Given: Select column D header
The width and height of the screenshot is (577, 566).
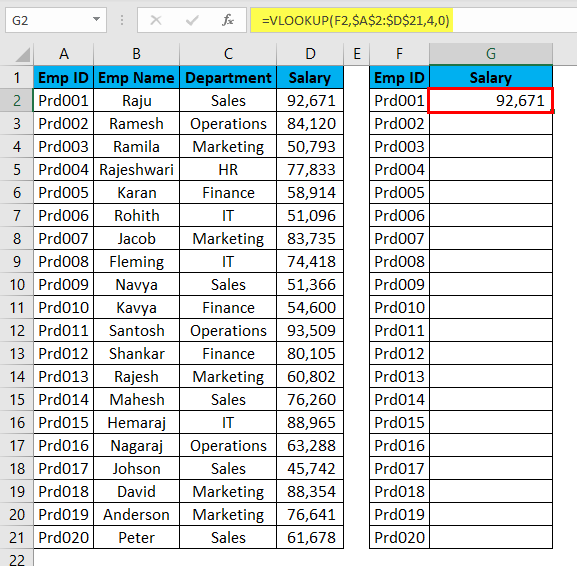Looking at the screenshot, I should 310,54.
